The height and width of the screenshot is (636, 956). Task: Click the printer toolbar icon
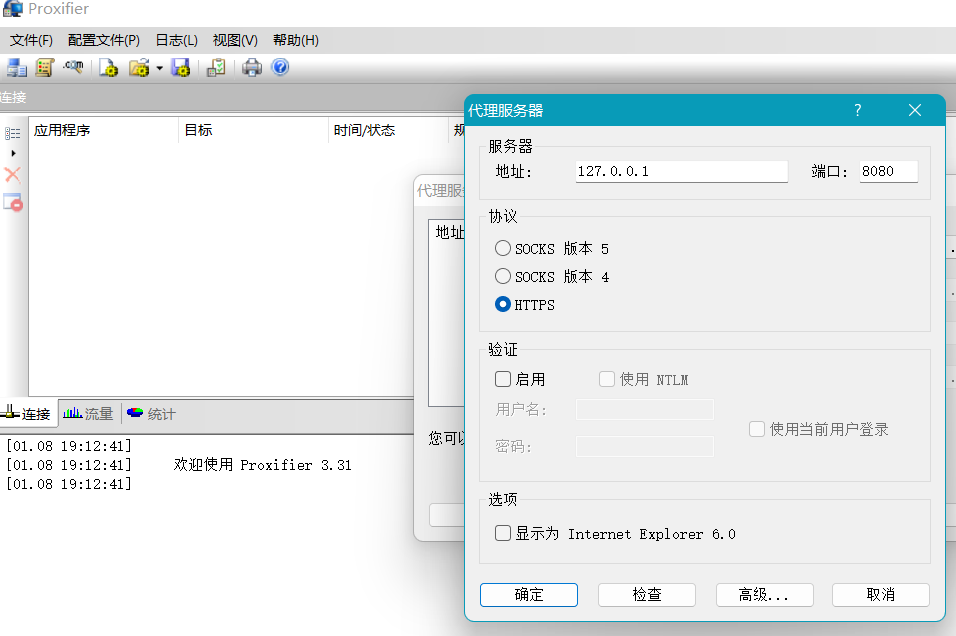[252, 68]
